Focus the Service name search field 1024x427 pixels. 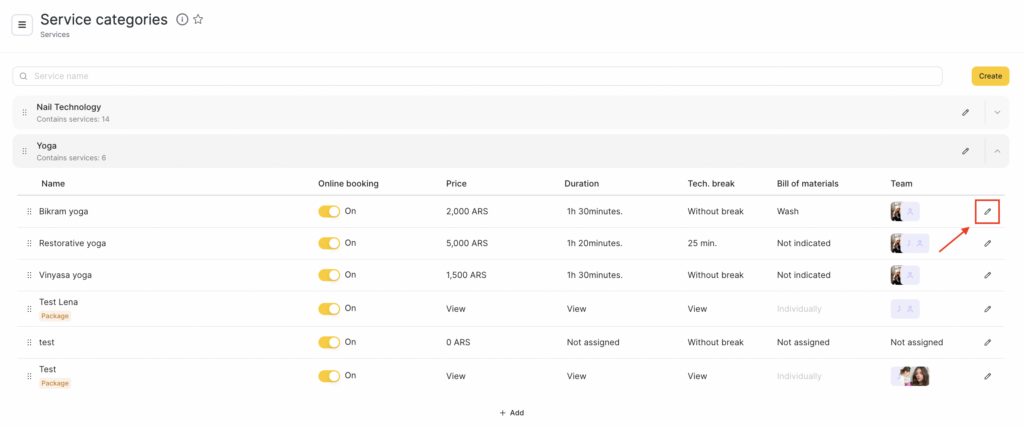[x=480, y=76]
